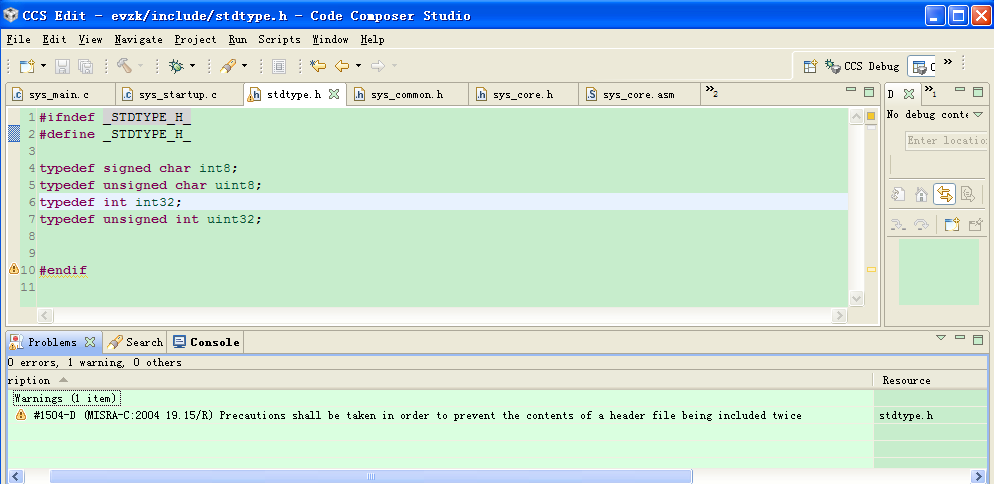Open the Window menu

pyautogui.click(x=330, y=39)
